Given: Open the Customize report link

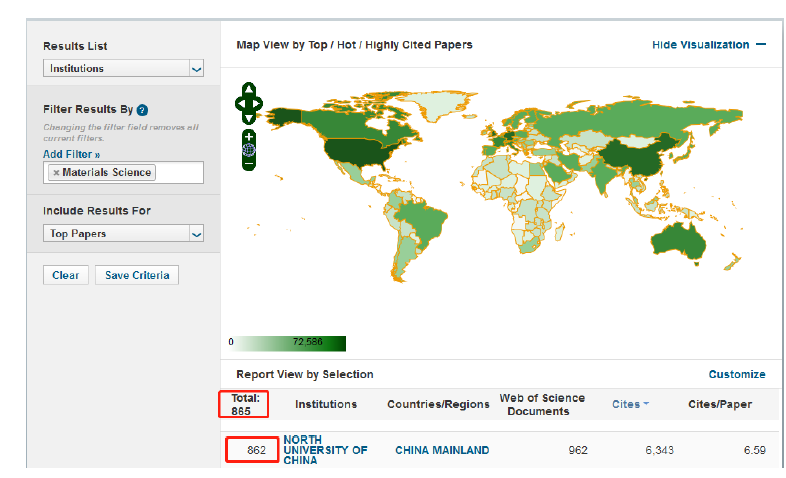Looking at the screenshot, I should click(736, 374).
